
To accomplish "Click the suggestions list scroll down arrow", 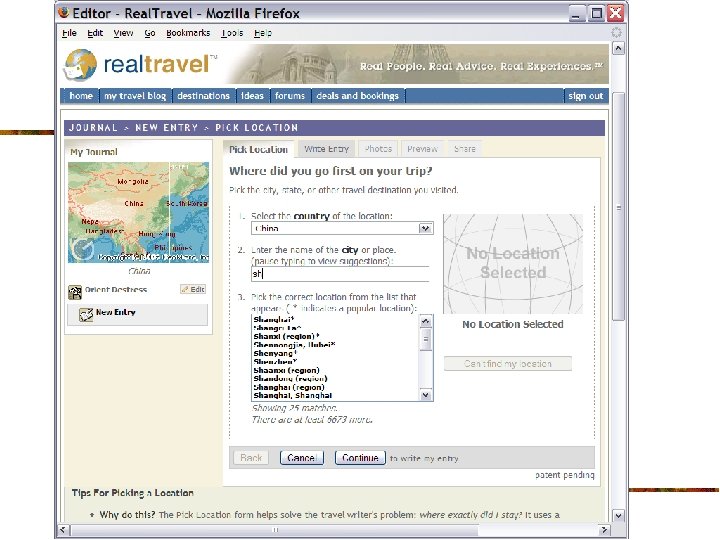I will point(426,394).
